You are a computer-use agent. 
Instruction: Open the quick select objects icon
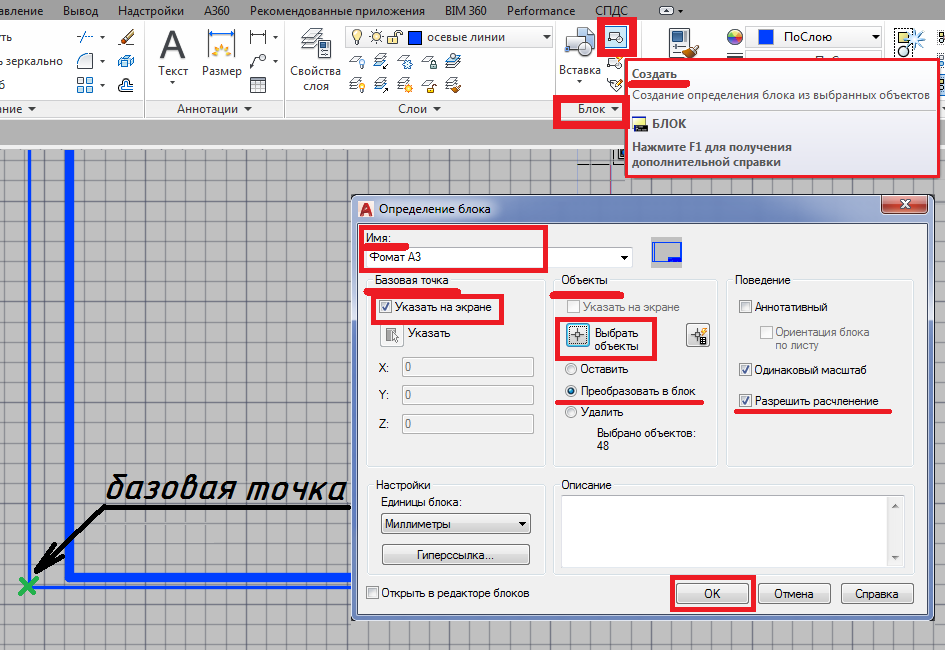pos(697,337)
